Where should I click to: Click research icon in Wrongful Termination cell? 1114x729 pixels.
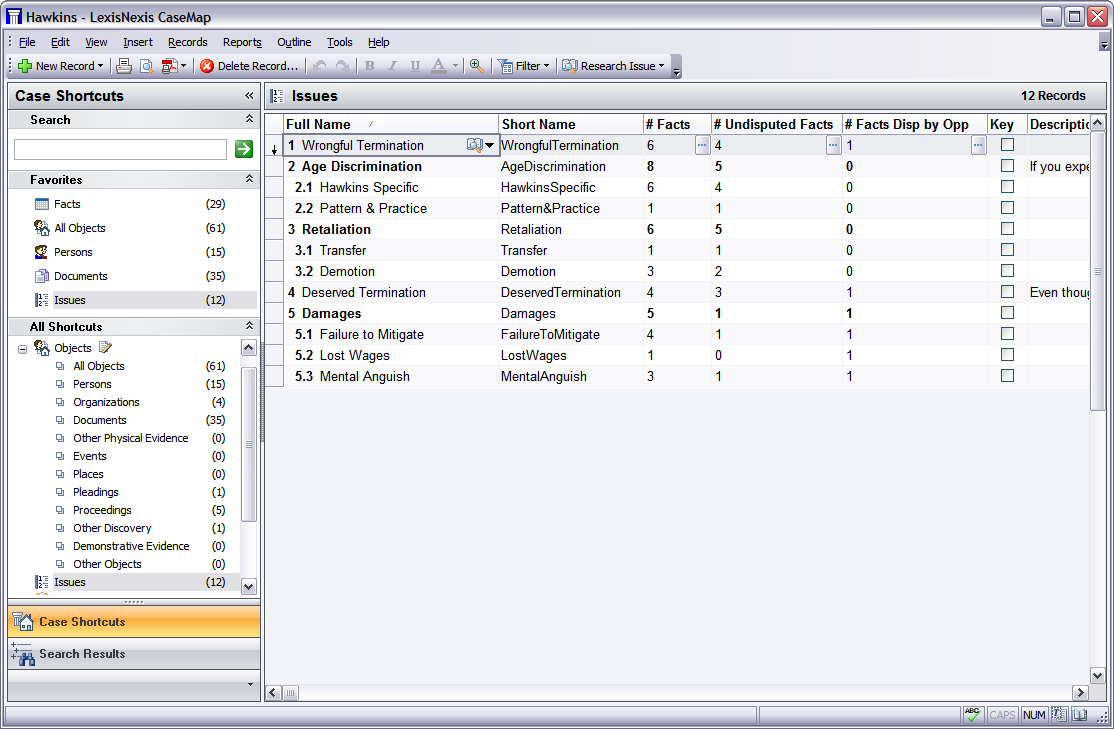pyautogui.click(x=474, y=145)
